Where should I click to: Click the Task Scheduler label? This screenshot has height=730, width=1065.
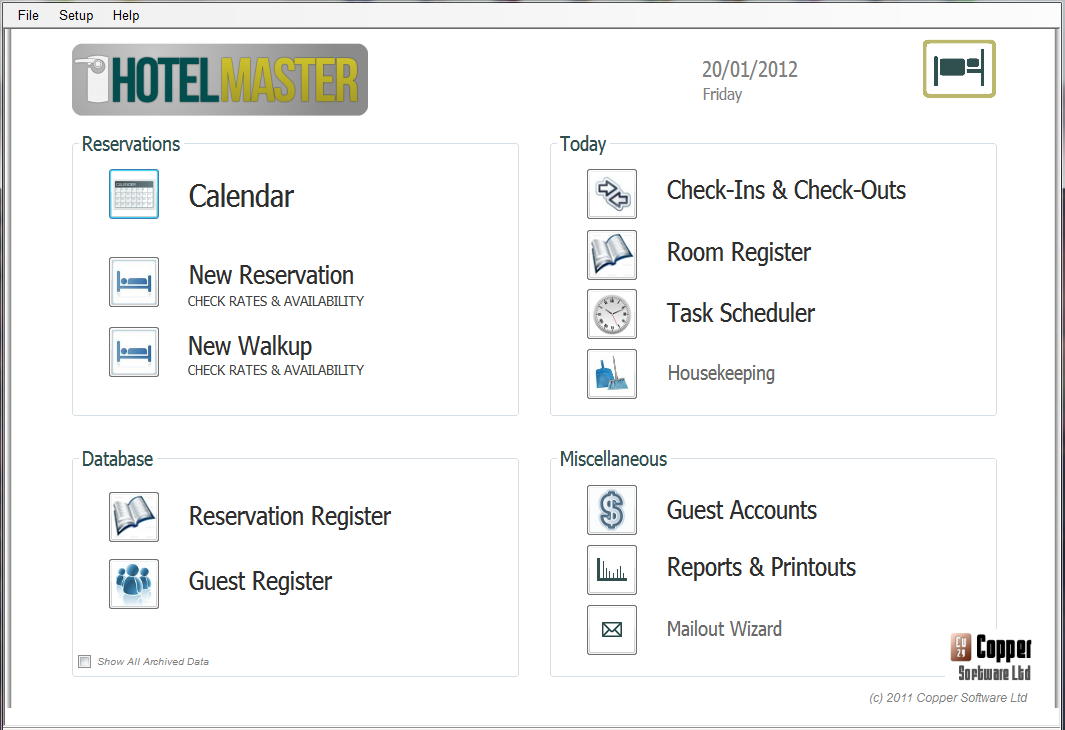tap(740, 313)
